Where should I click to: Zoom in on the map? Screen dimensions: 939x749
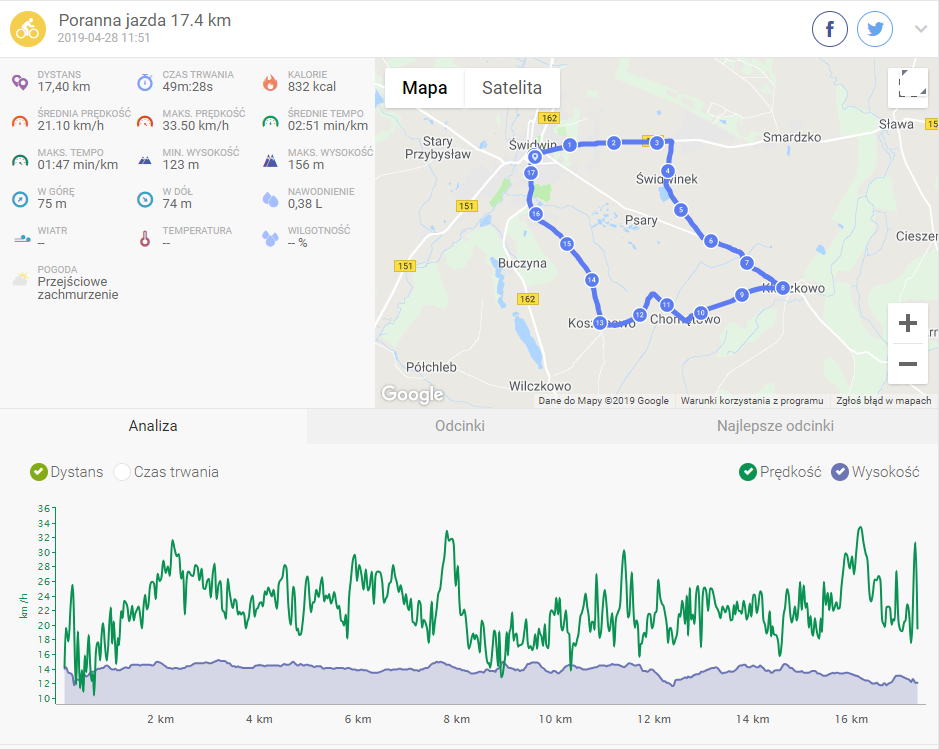[908, 324]
